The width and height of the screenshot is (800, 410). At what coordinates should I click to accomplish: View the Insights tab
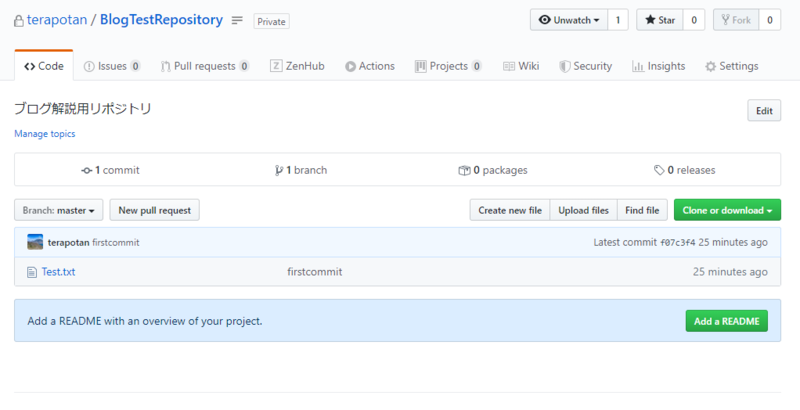click(x=659, y=66)
